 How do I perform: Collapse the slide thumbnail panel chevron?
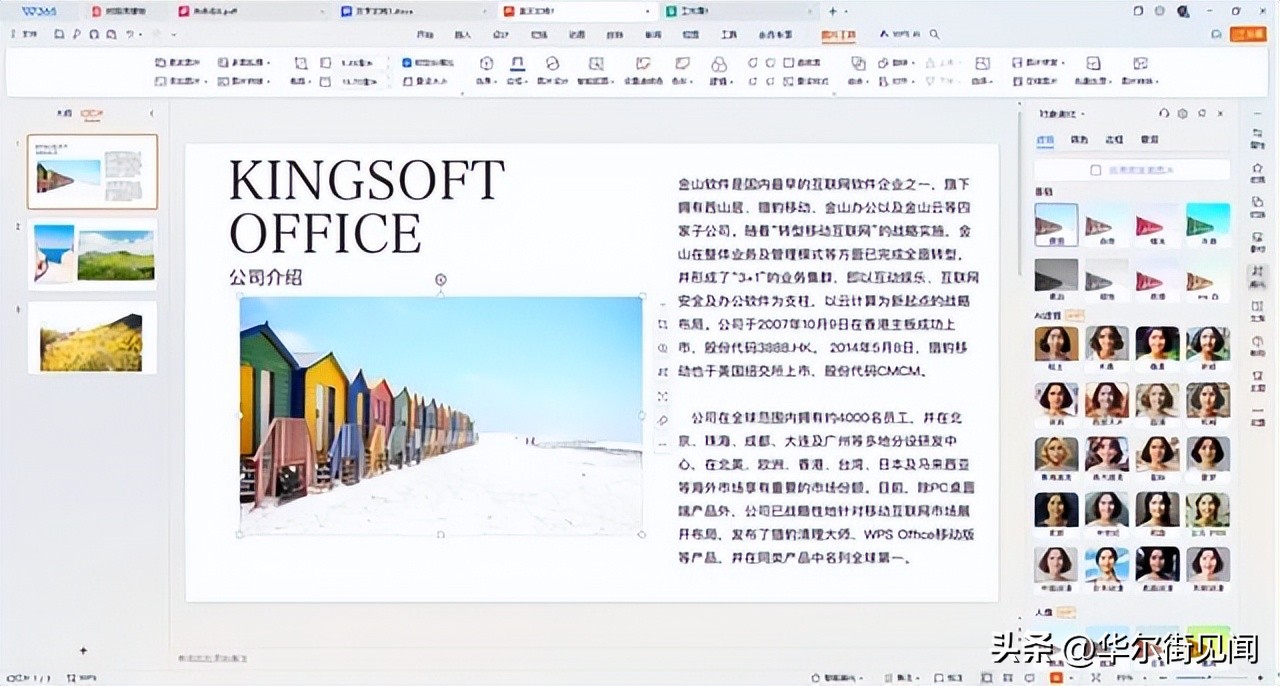click(151, 113)
